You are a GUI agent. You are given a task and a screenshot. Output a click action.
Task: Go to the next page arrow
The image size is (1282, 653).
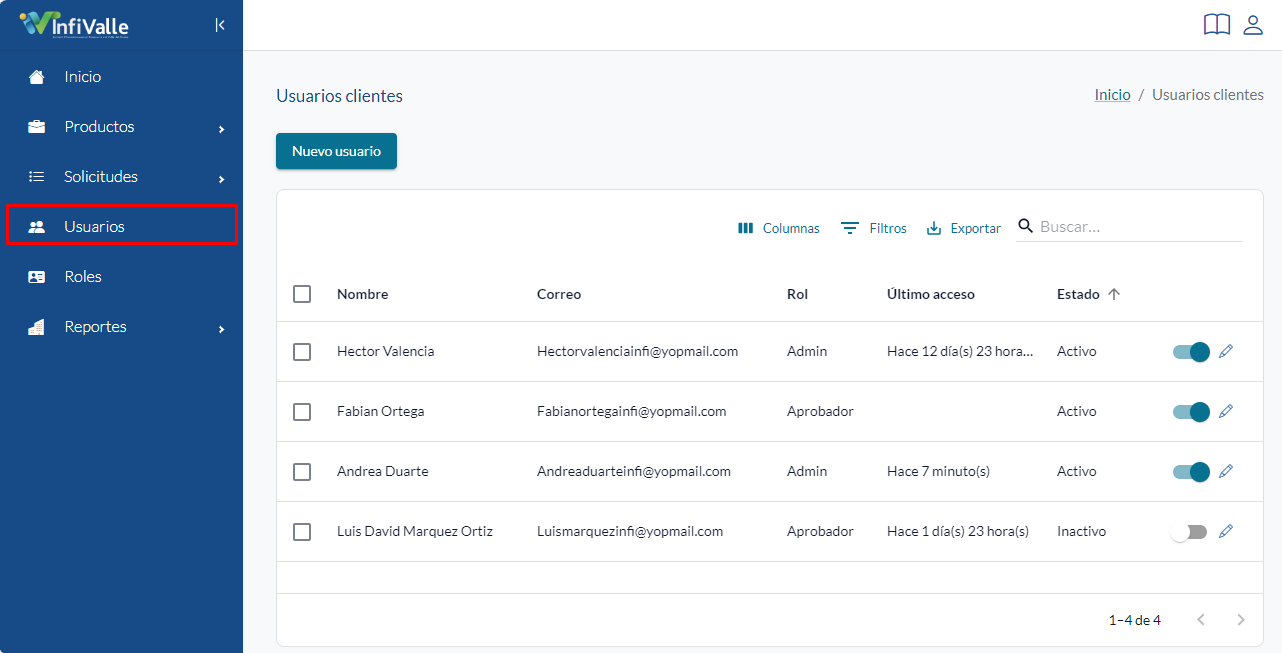[1241, 620]
